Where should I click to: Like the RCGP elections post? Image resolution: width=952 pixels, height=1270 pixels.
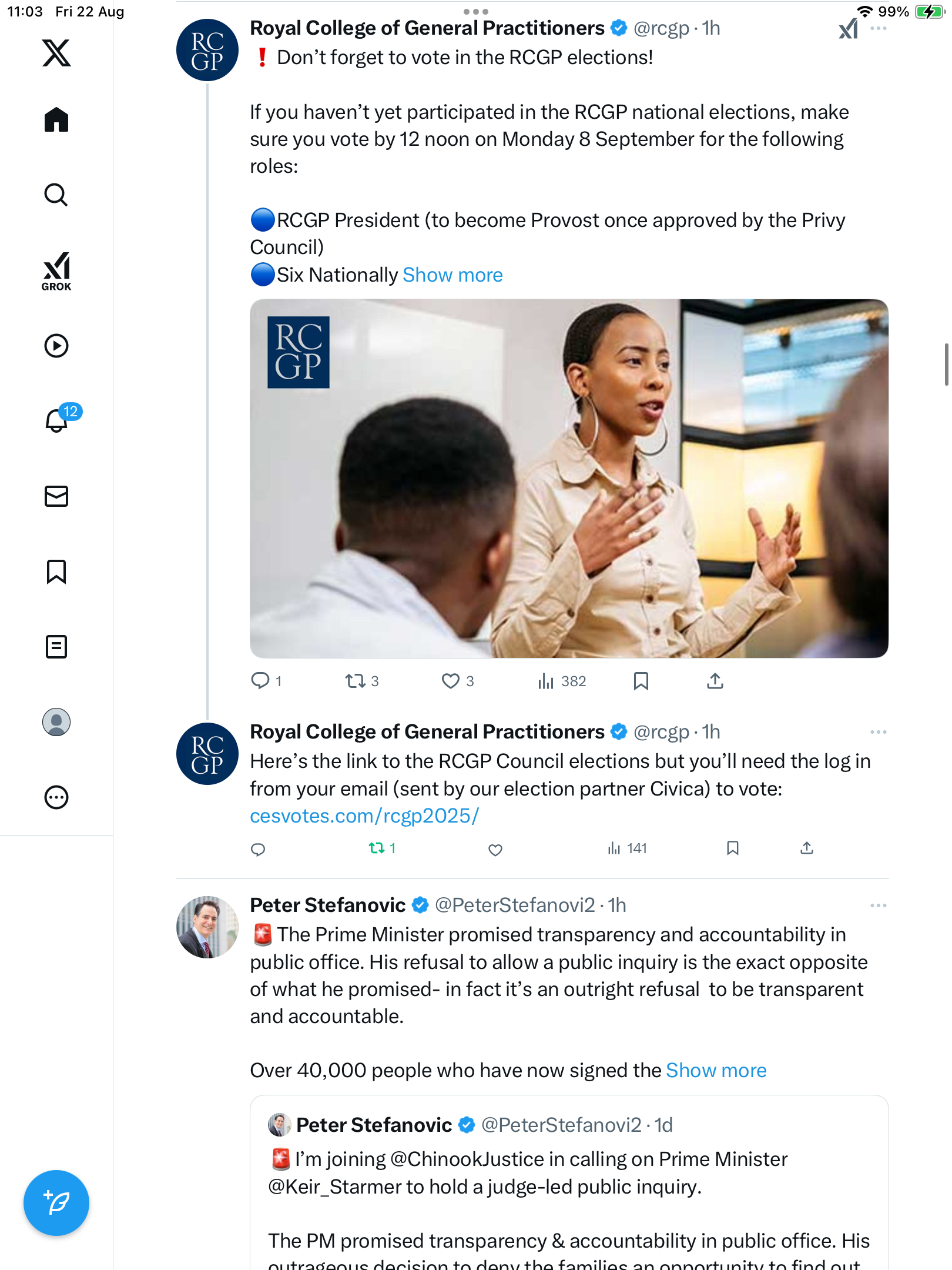point(451,681)
